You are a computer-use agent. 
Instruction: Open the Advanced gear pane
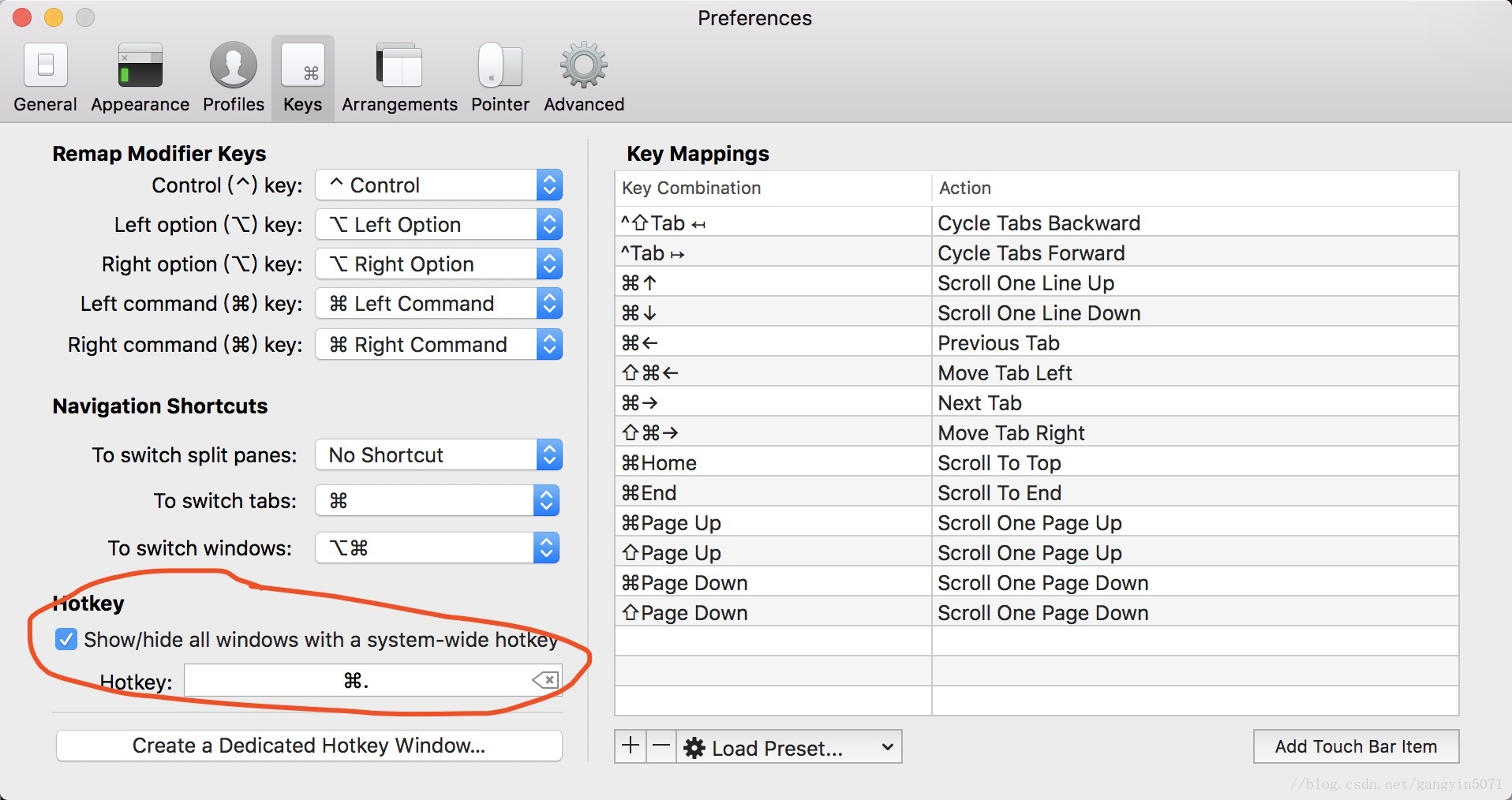tap(584, 77)
